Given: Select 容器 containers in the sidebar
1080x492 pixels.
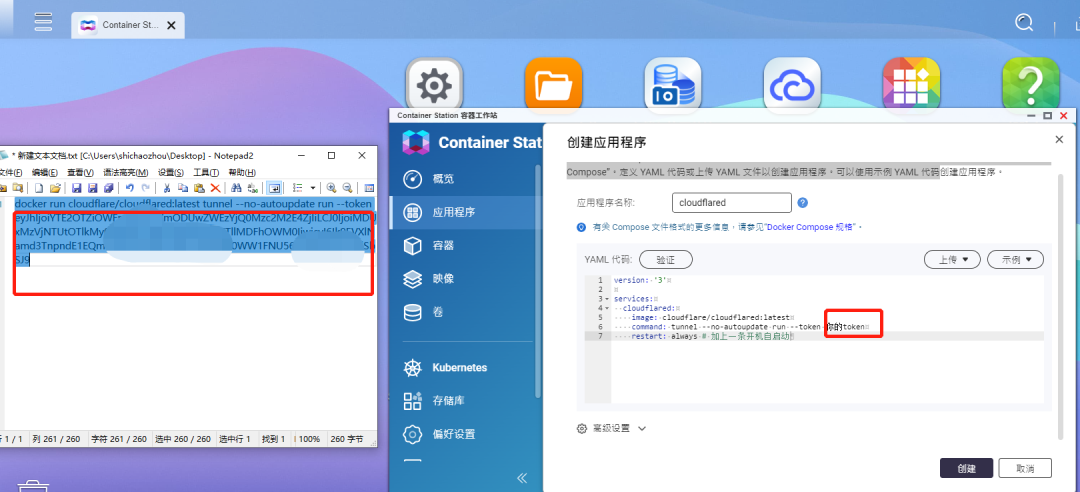Looking at the screenshot, I should [413, 246].
